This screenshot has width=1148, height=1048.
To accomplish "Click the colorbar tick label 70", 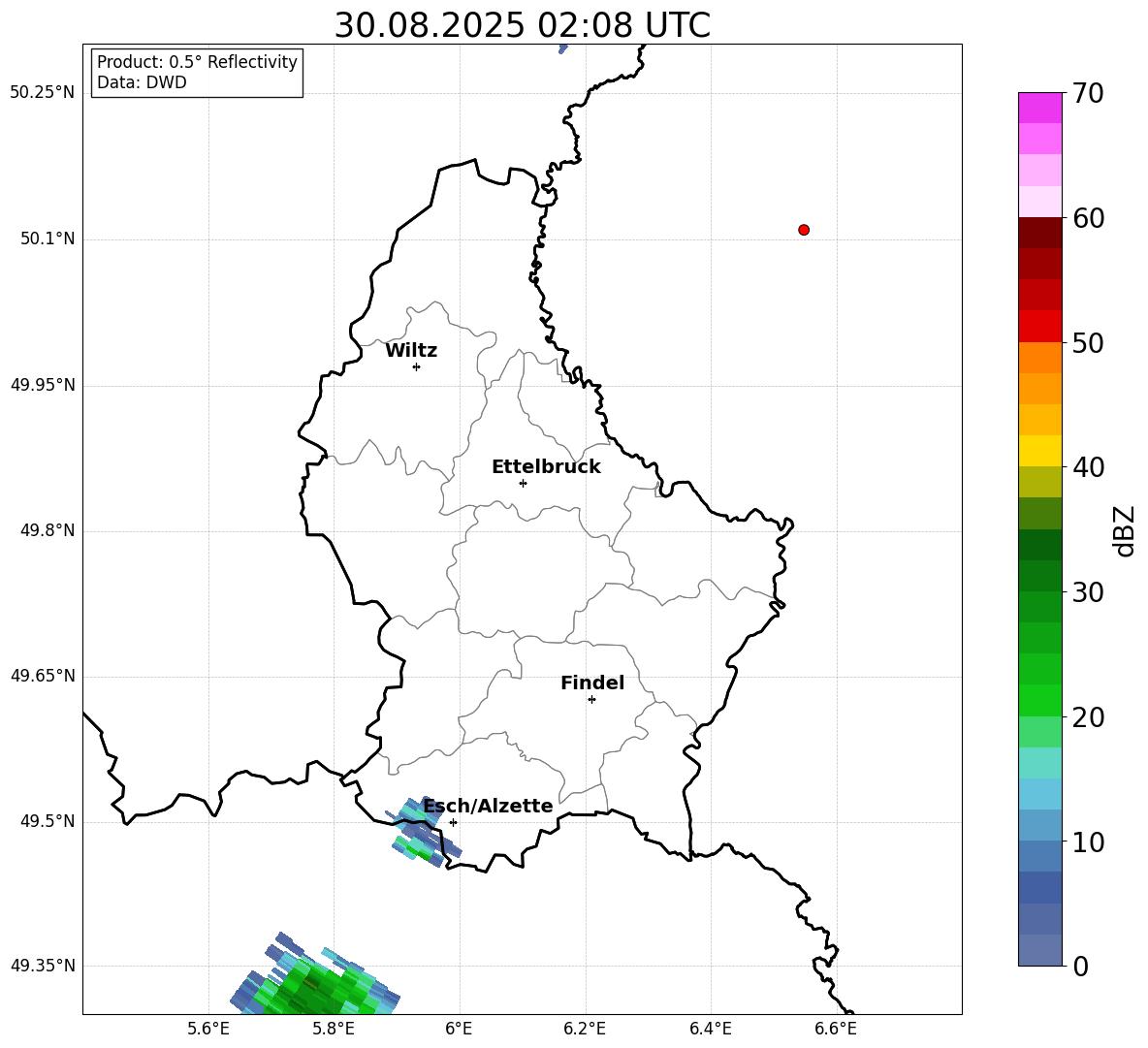I will tap(1088, 94).
